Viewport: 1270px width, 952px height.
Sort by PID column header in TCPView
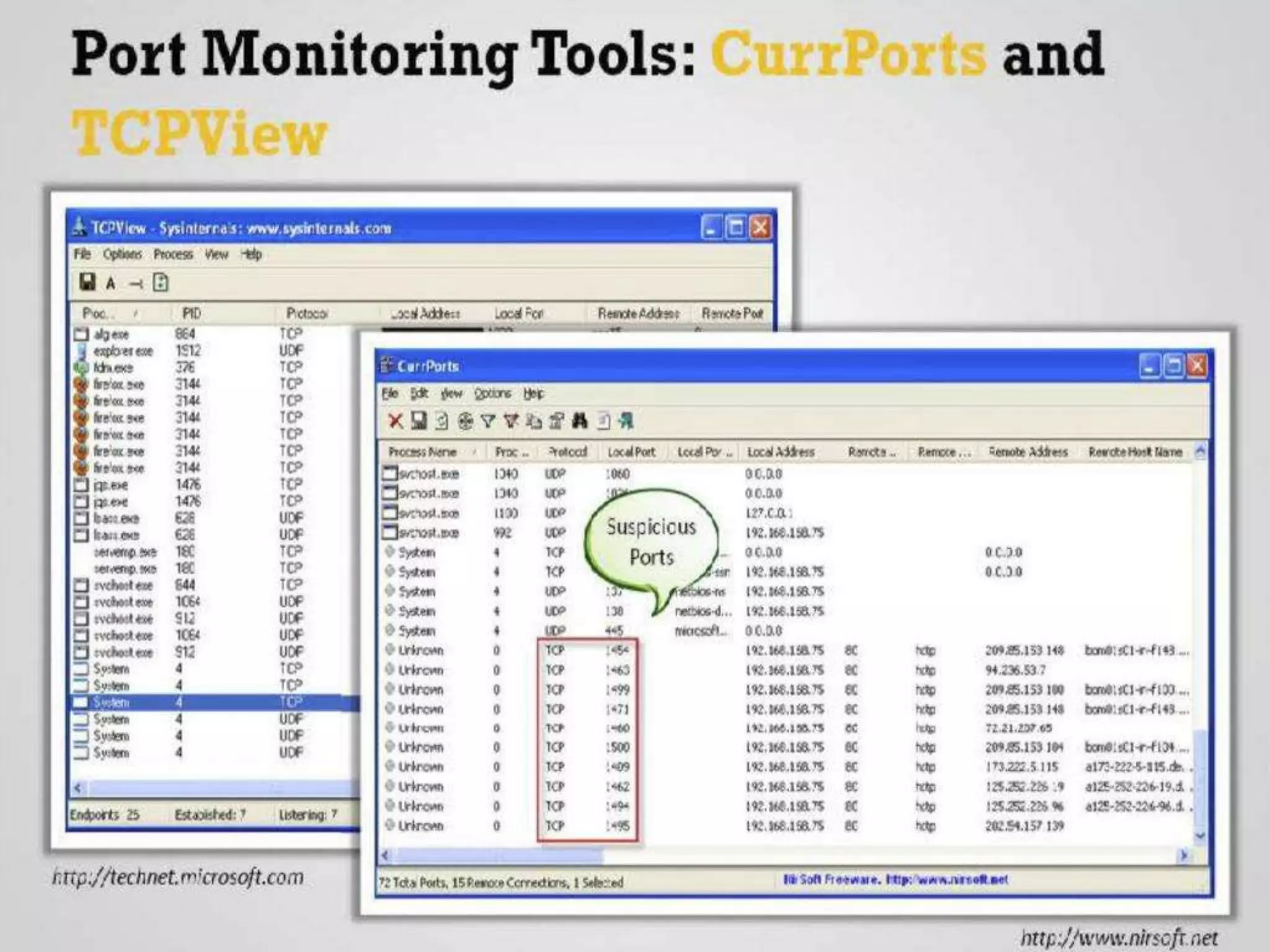coord(192,313)
